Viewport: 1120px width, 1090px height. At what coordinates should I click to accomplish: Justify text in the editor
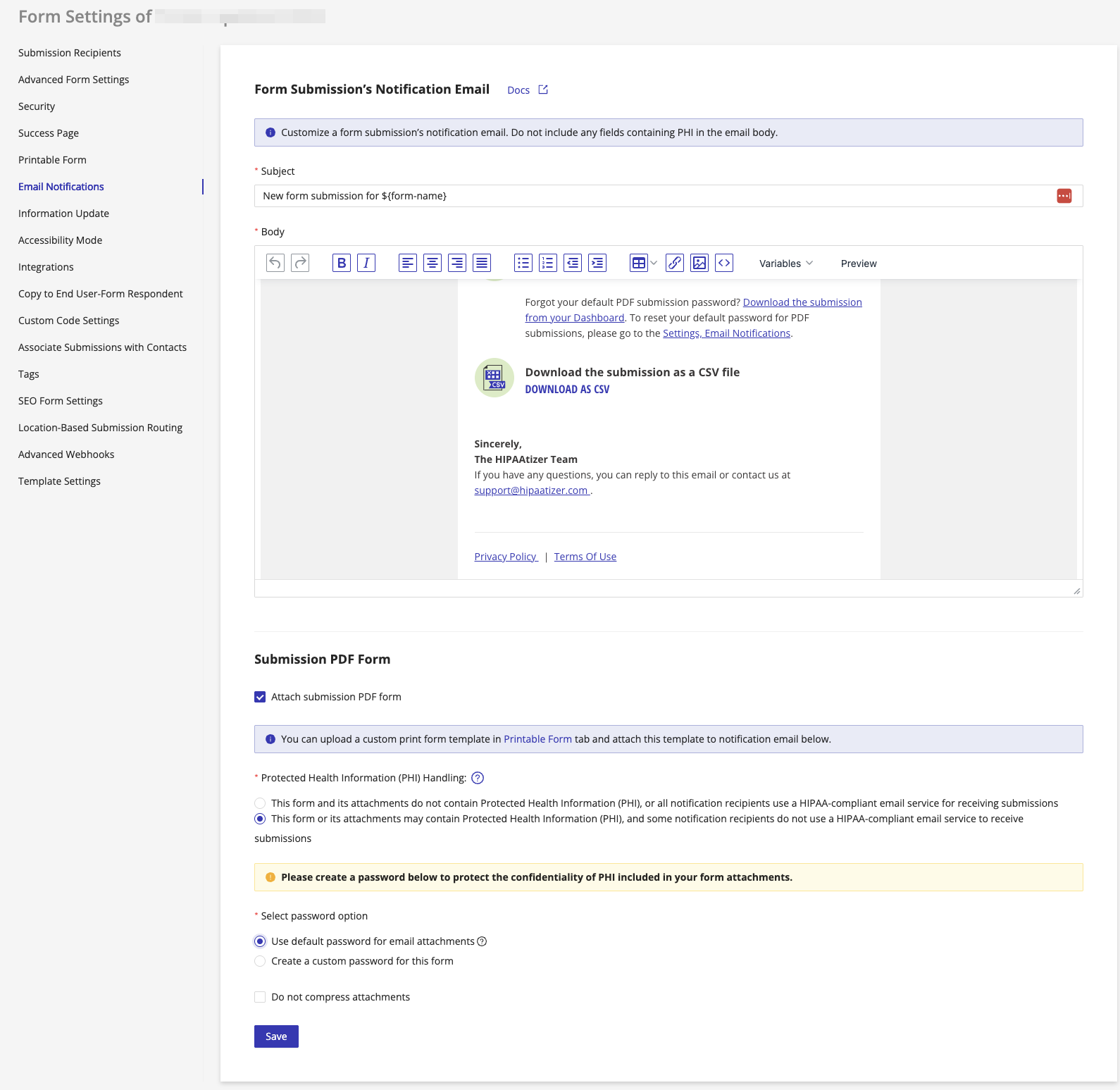click(x=482, y=263)
